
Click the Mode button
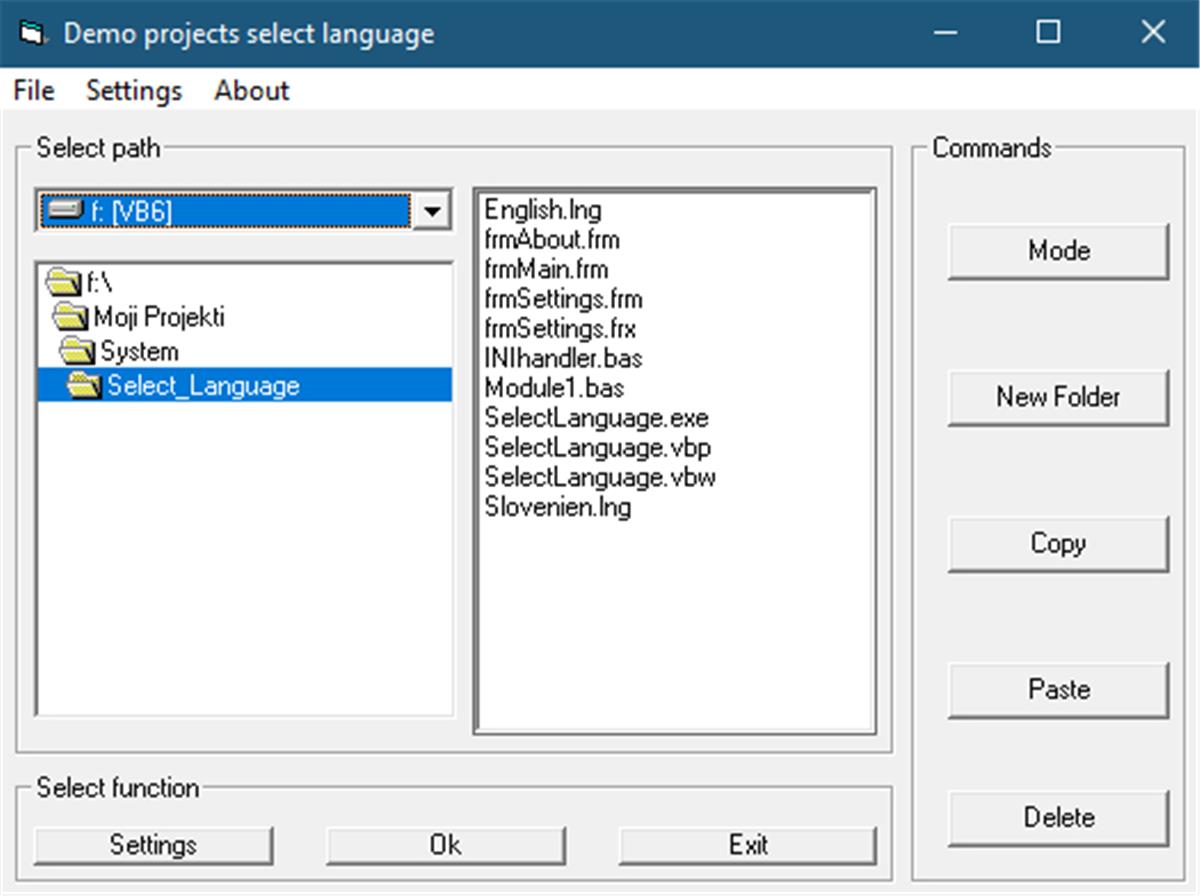(x=1058, y=251)
